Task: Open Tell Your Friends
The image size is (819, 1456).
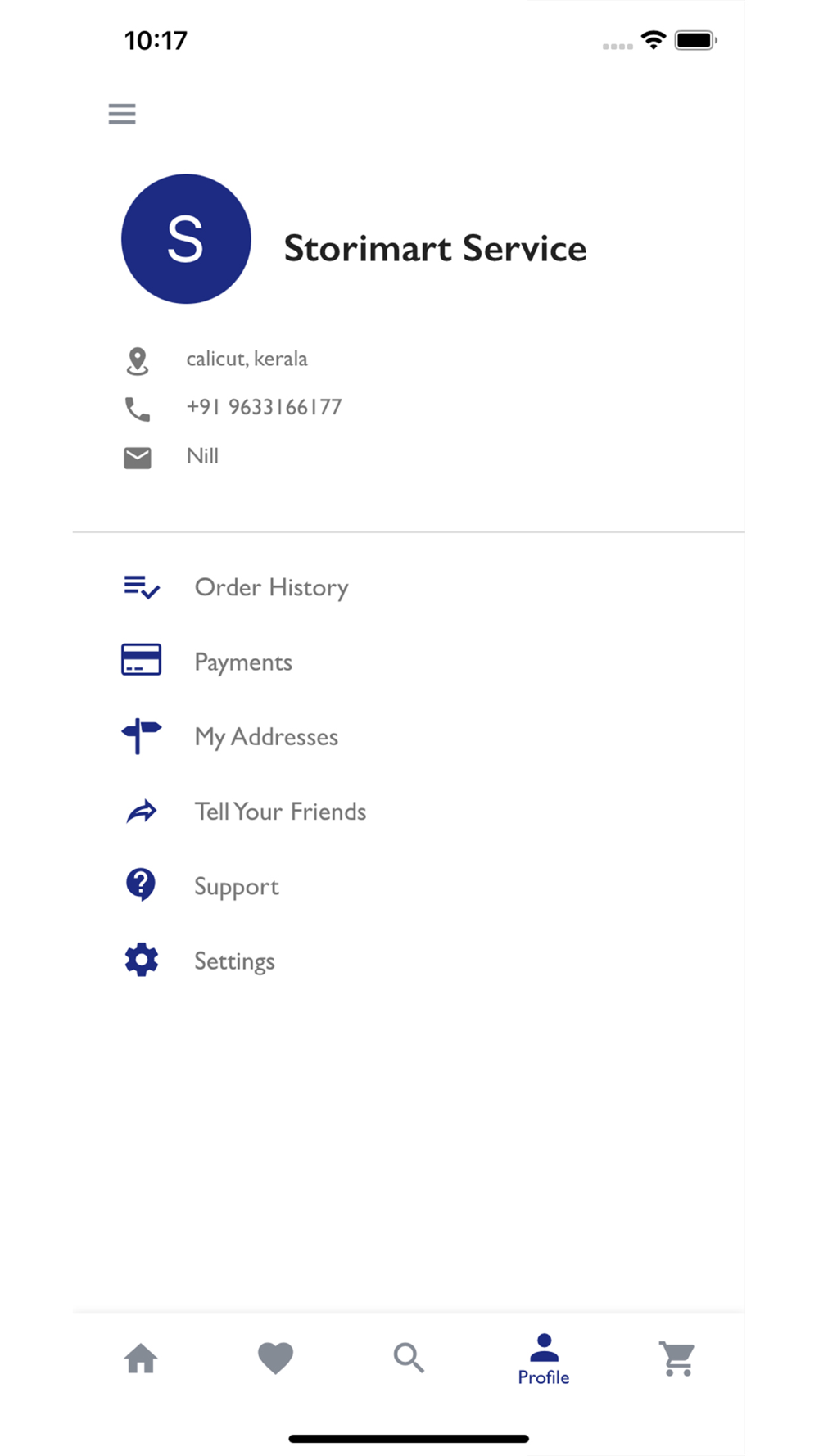Action: (280, 812)
